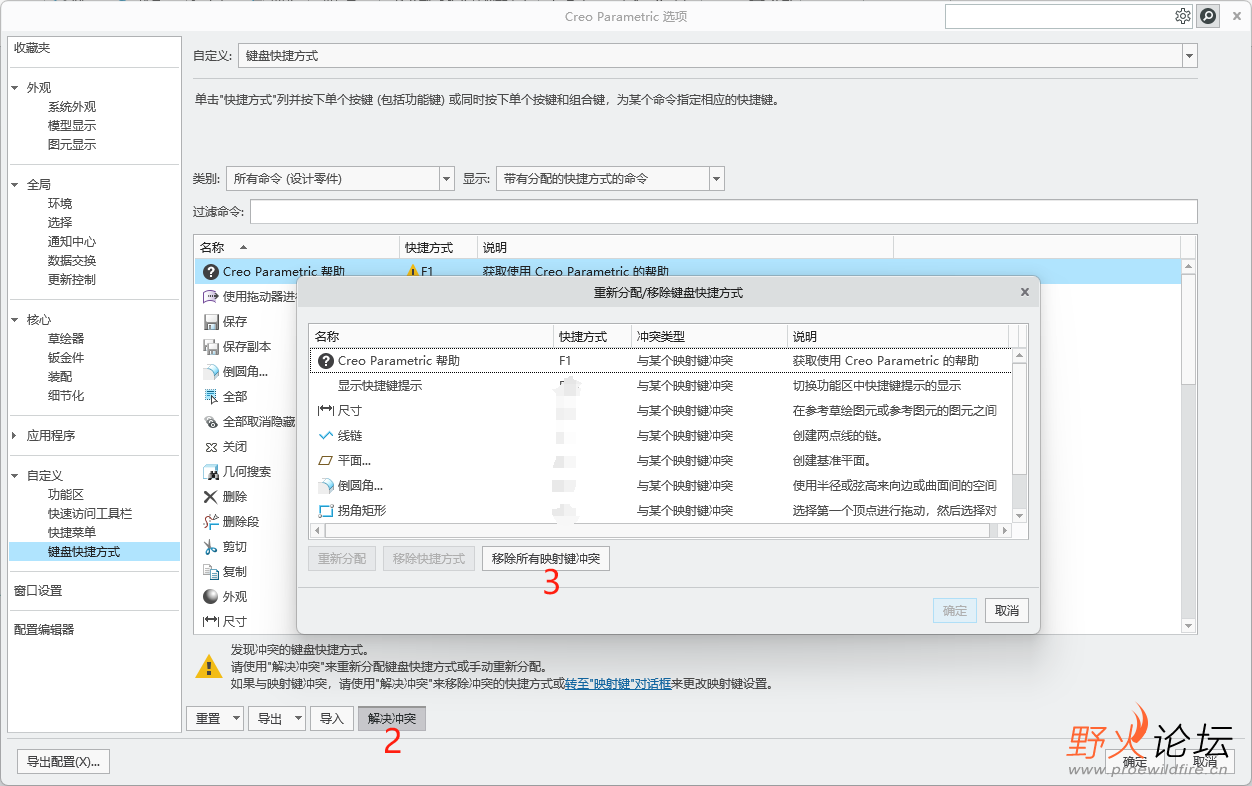1252x786 pixels.
Task: Click the 外观 sphere icon
Action: [211, 597]
